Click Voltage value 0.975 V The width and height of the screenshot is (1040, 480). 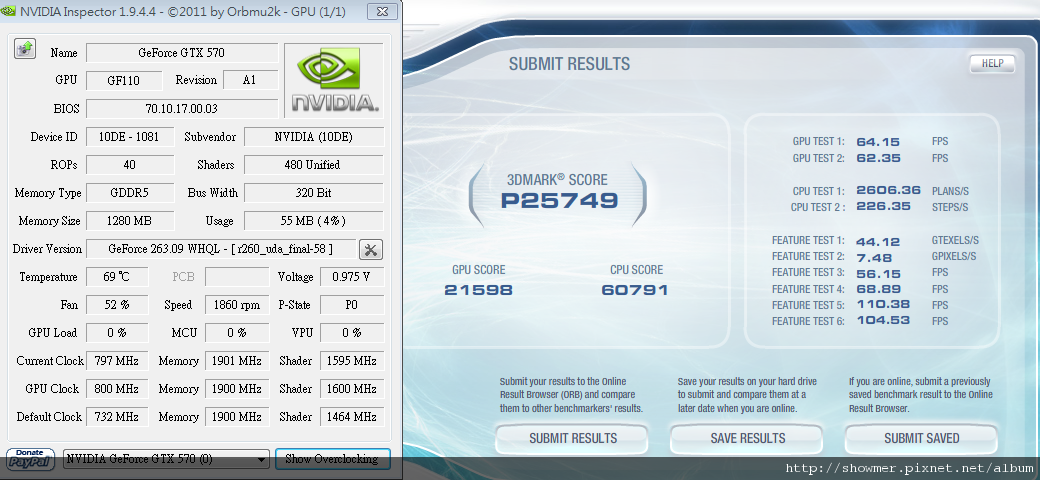tap(352, 277)
